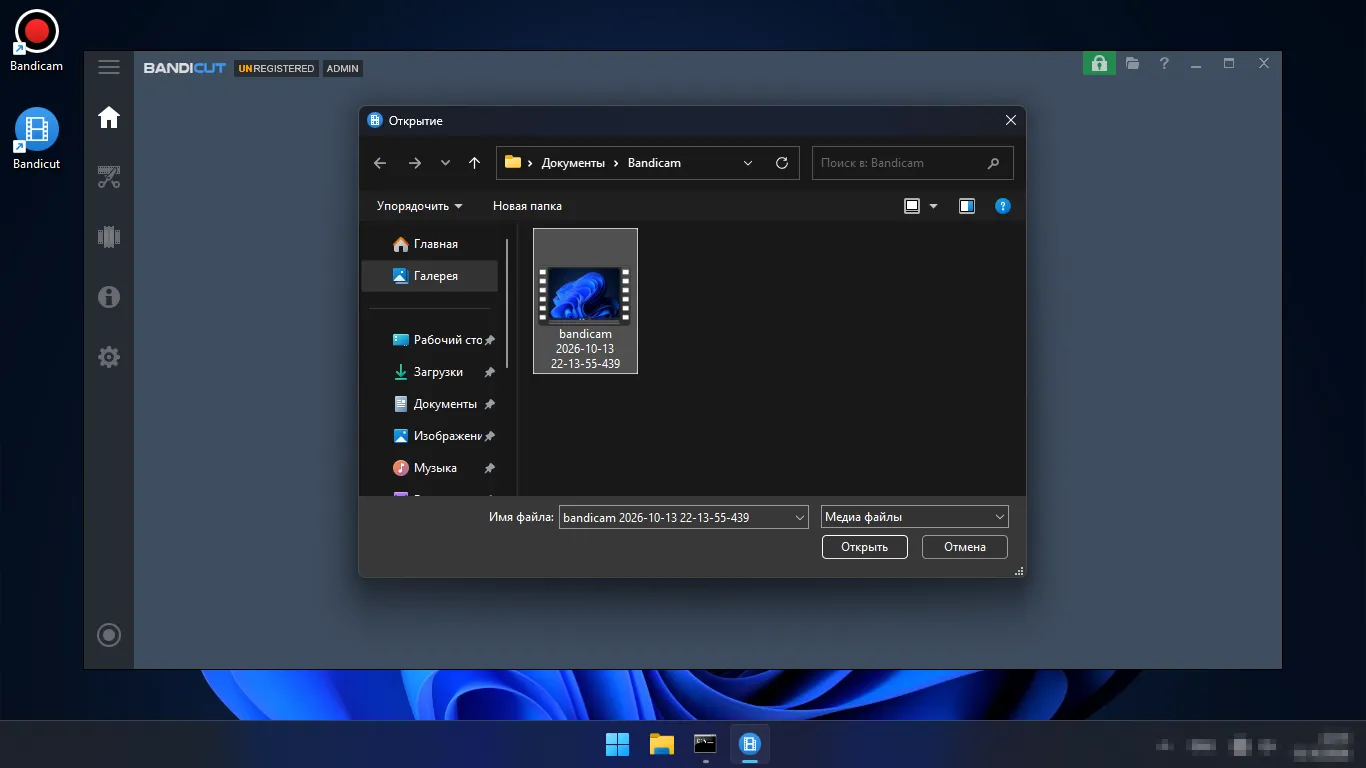This screenshot has width=1366, height=768.
Task: Select Музыка in the navigation pane
Action: [430, 468]
